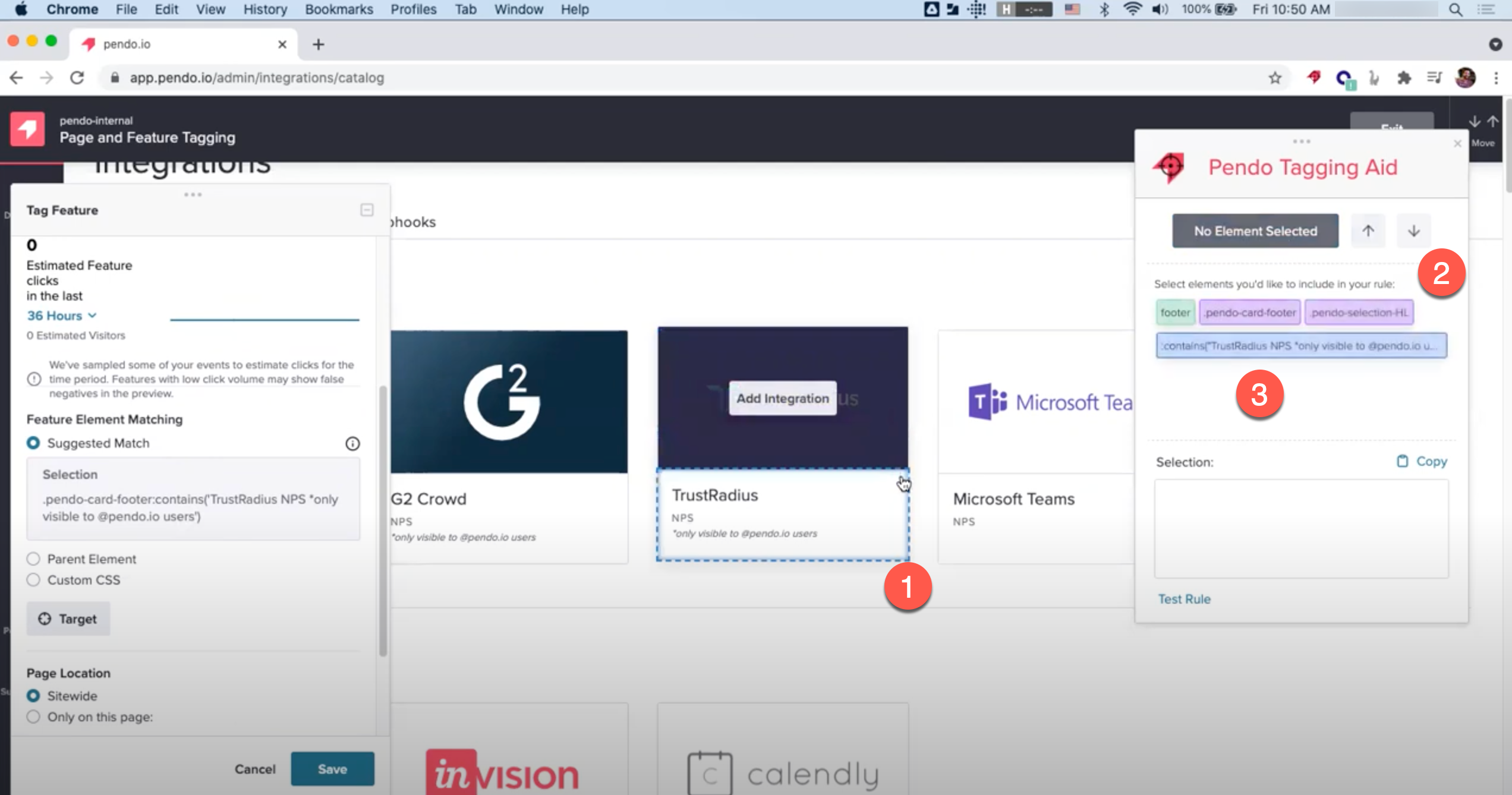
Task: Select Only on this page option
Action: pos(33,717)
